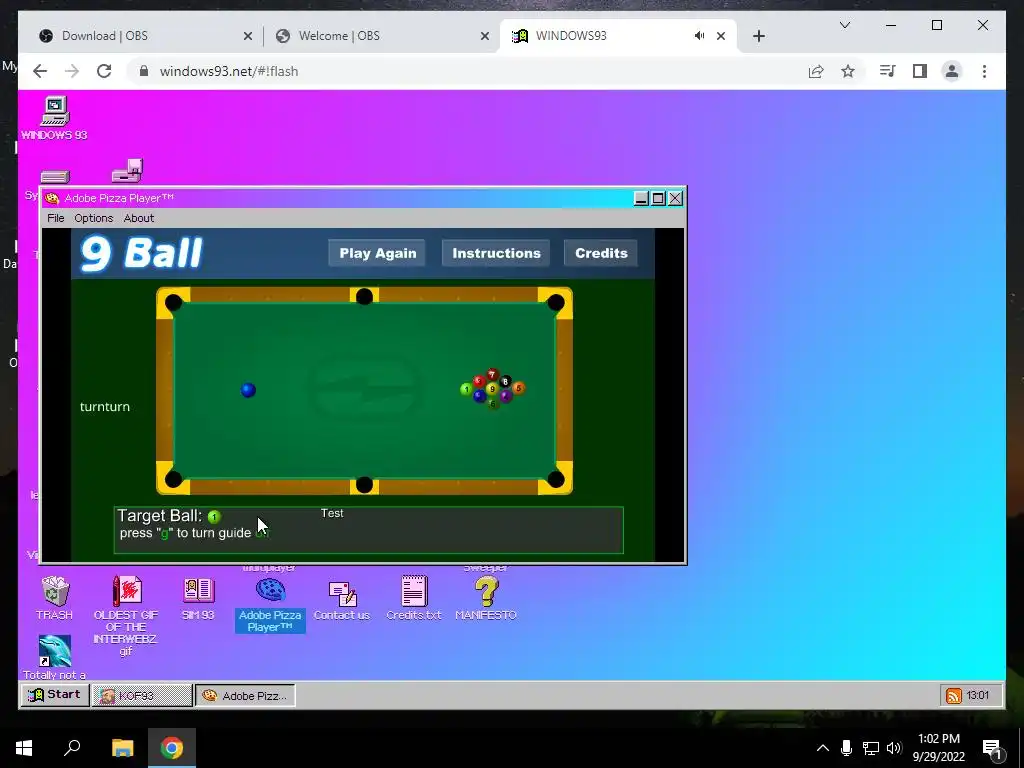Open Windows search magnifier icon
Screen dimensions: 1024x768
72,747
